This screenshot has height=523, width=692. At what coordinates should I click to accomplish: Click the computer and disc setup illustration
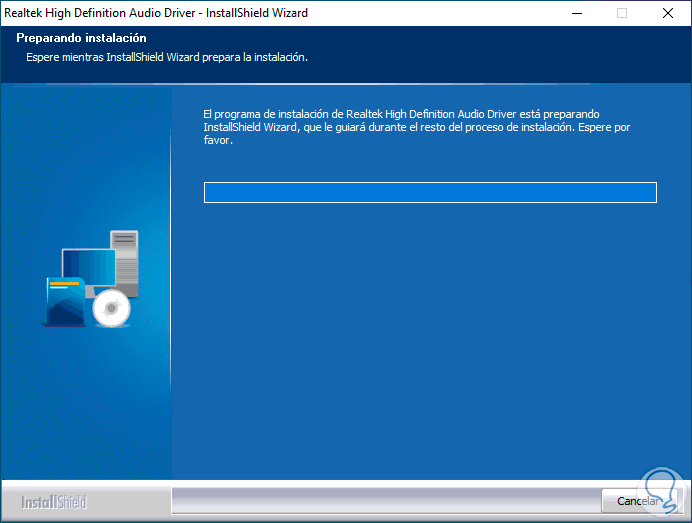91,278
